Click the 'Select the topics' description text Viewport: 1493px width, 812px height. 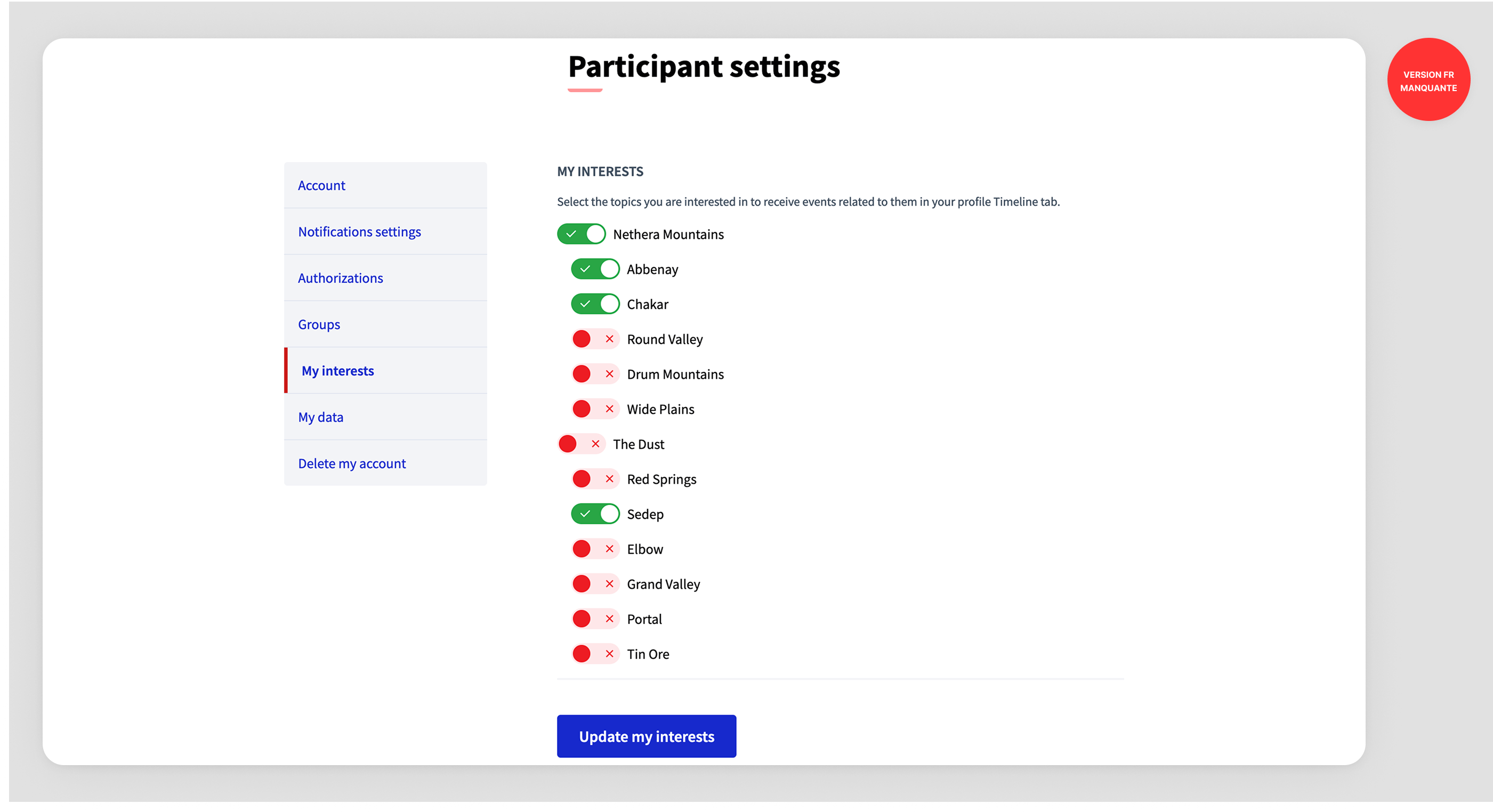click(x=808, y=201)
